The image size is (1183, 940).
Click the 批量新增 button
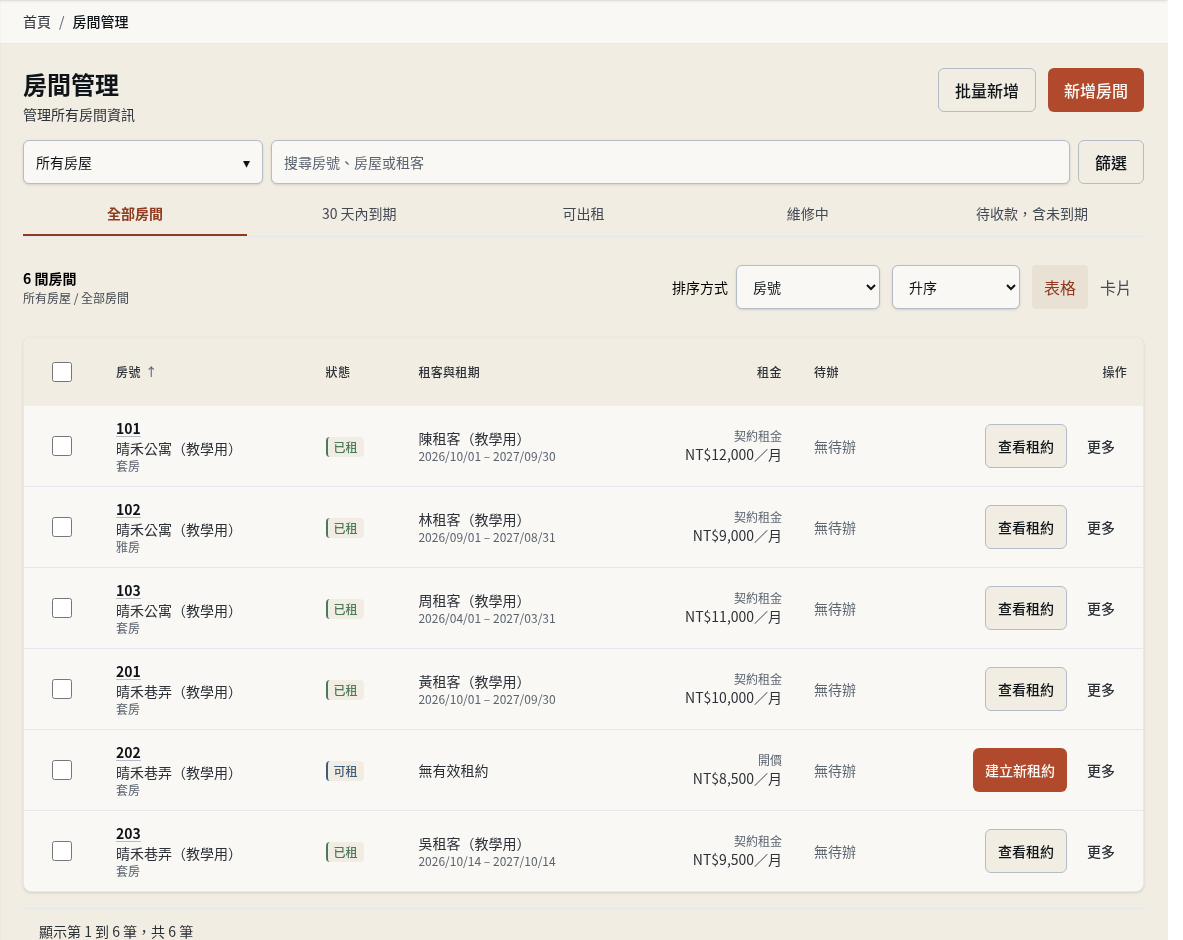click(x=987, y=91)
